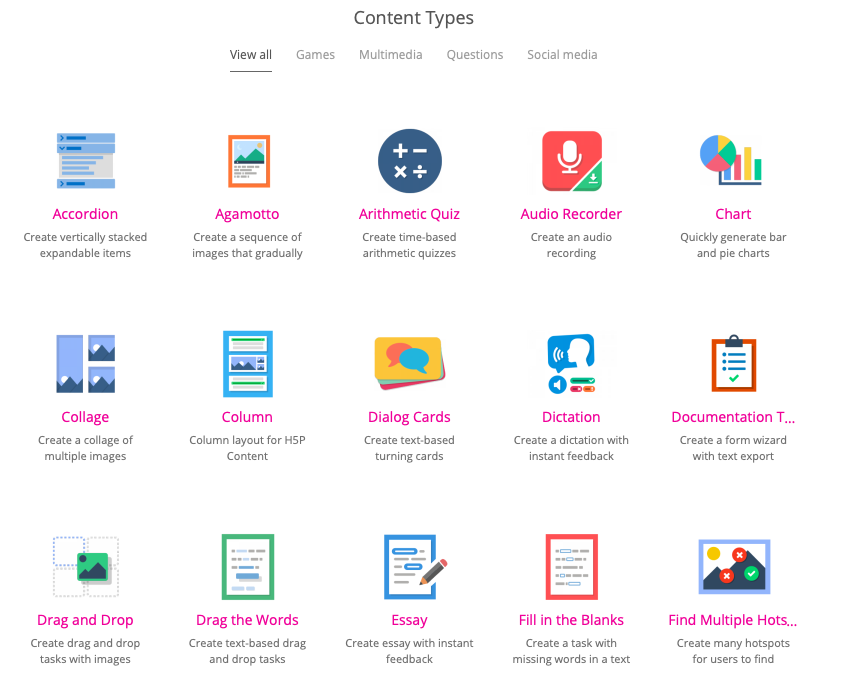Viewport: 842px width, 685px height.
Task: Switch to the Games tab
Action: pos(315,55)
